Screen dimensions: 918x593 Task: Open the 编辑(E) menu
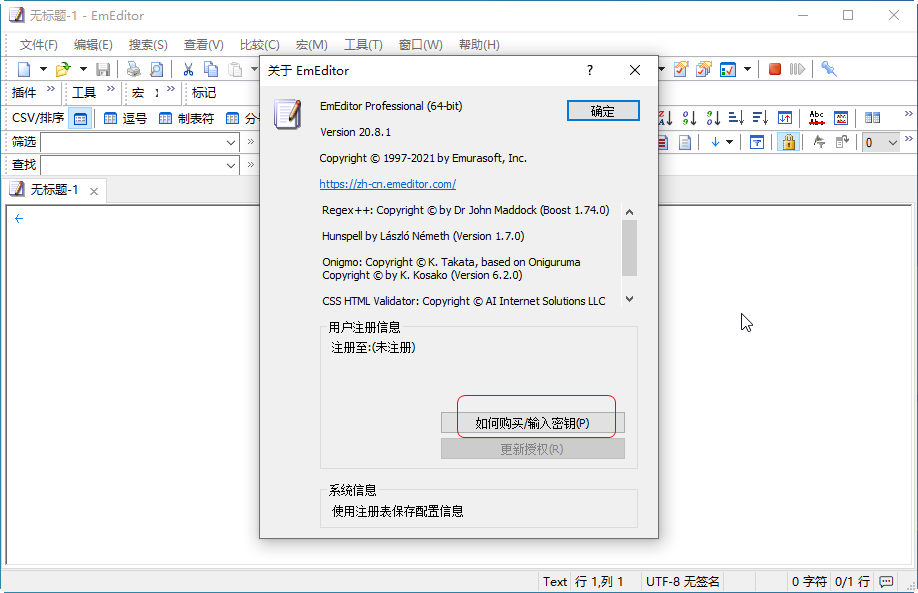(x=93, y=45)
